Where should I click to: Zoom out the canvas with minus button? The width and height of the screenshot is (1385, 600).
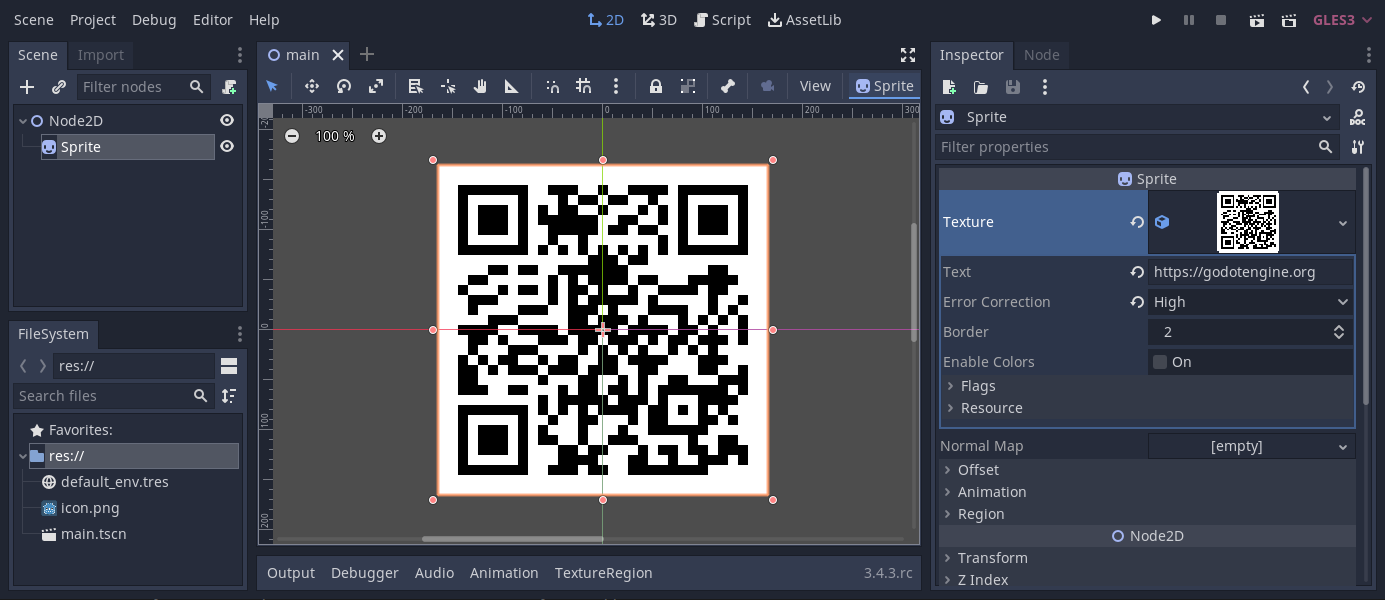pos(292,136)
